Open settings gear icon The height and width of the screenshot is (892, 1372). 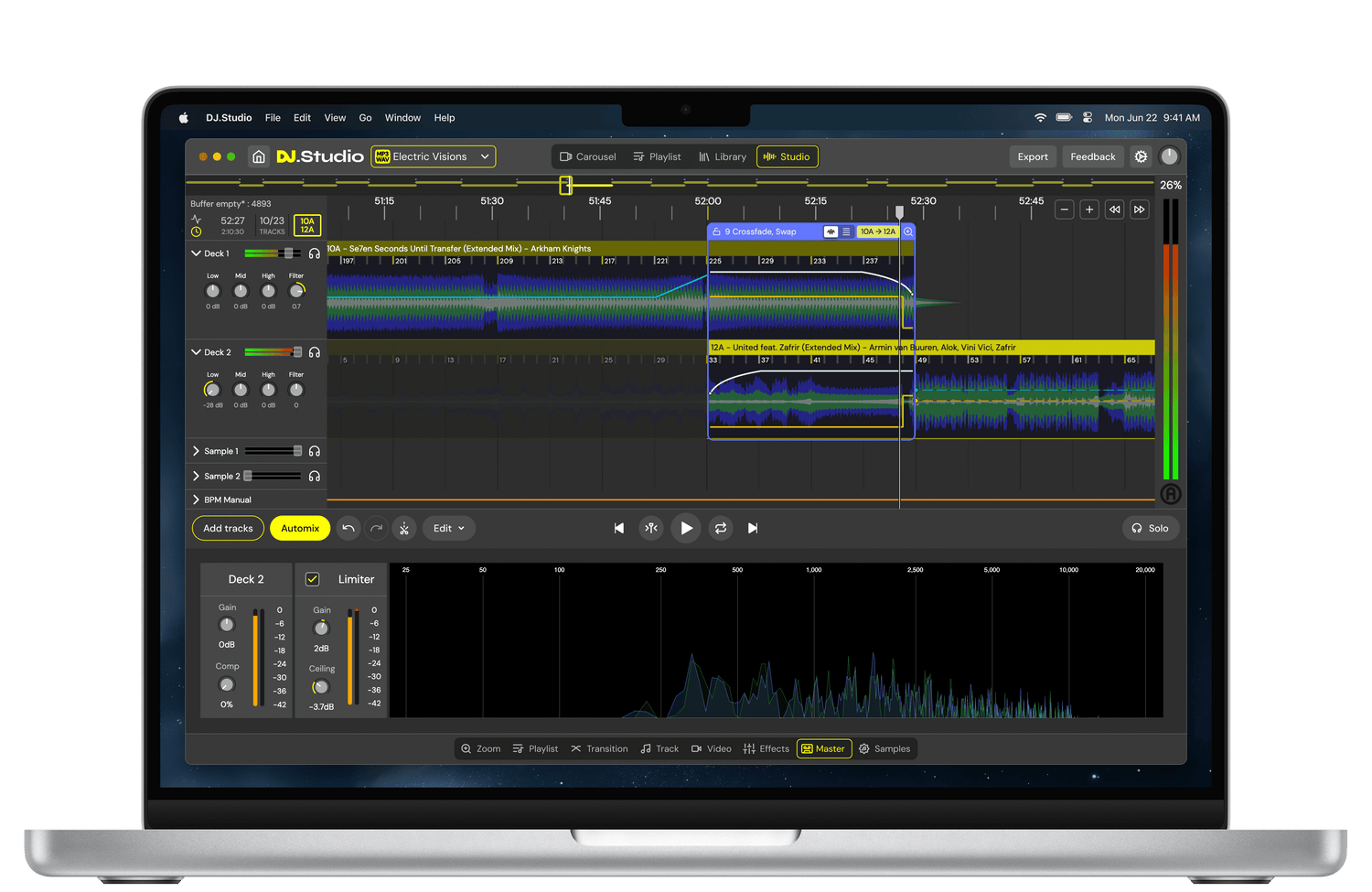(1141, 156)
